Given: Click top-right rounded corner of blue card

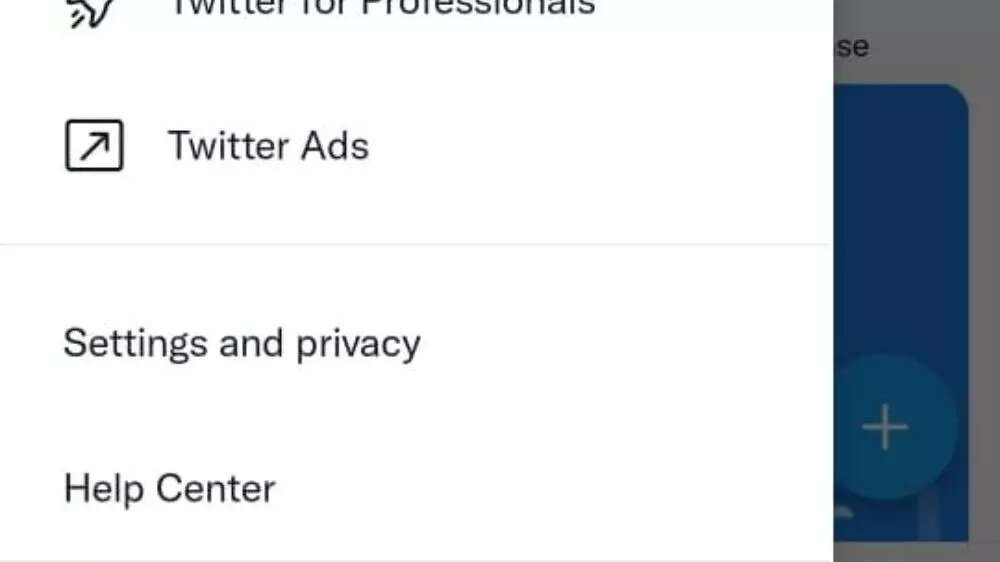Looking at the screenshot, I should coord(957,96).
